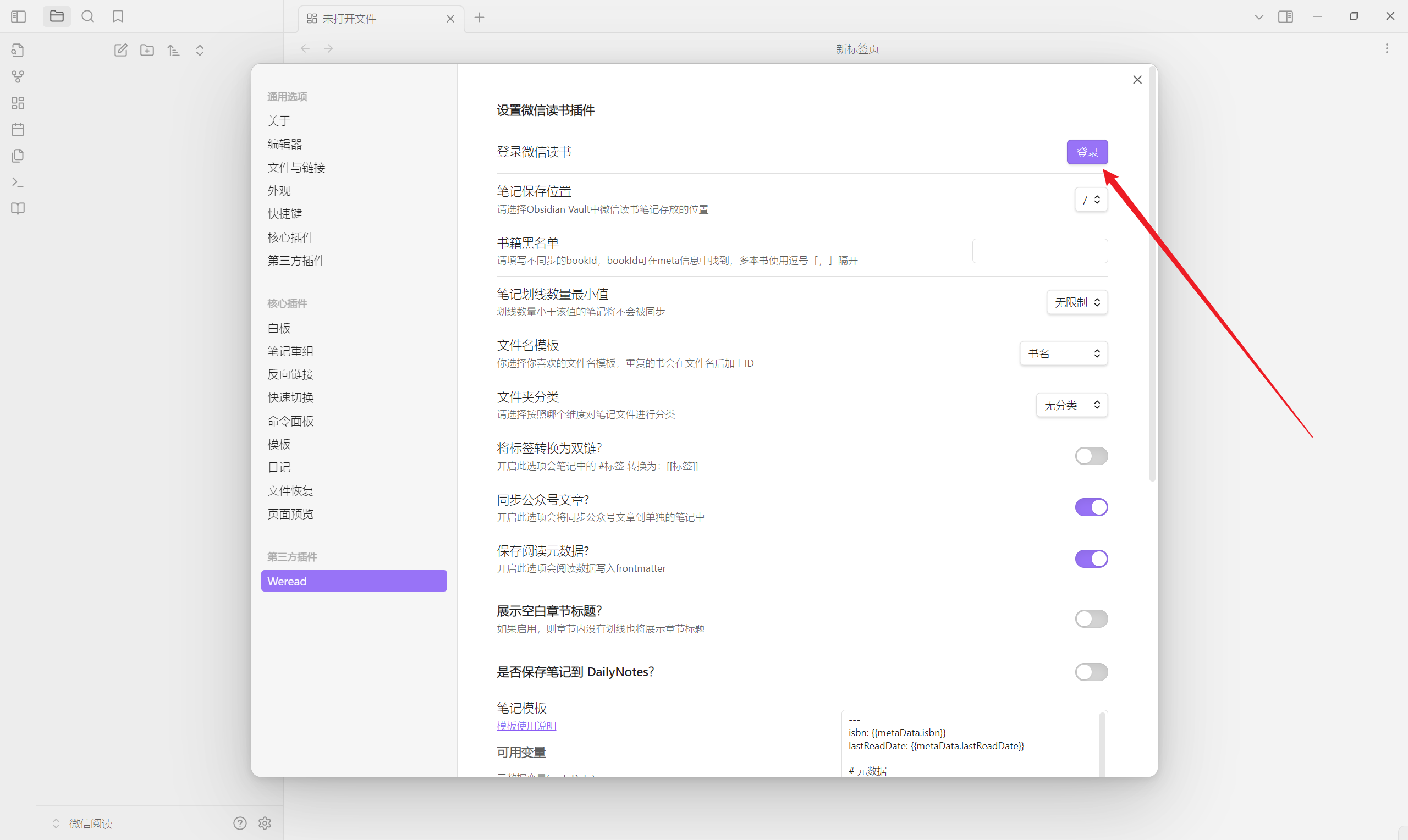Click the Weread book icon in ribbon
Viewport: 1408px width, 840px height.
[x=18, y=208]
